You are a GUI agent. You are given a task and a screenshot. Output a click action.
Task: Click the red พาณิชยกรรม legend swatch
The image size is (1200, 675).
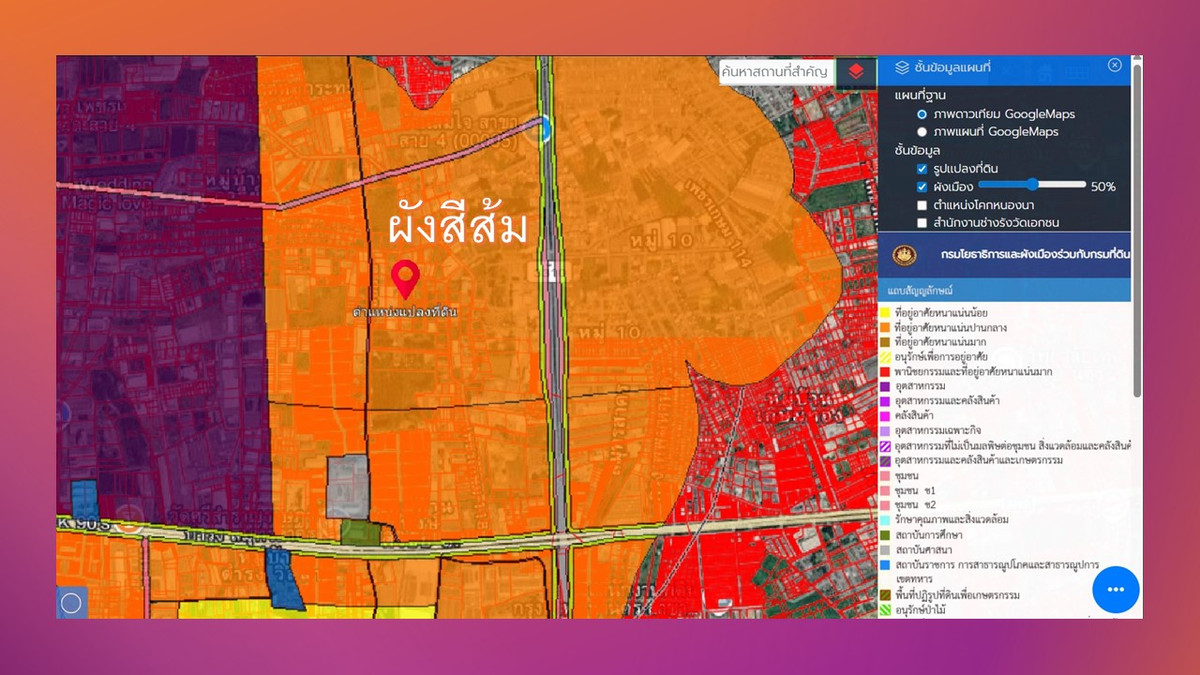click(886, 371)
